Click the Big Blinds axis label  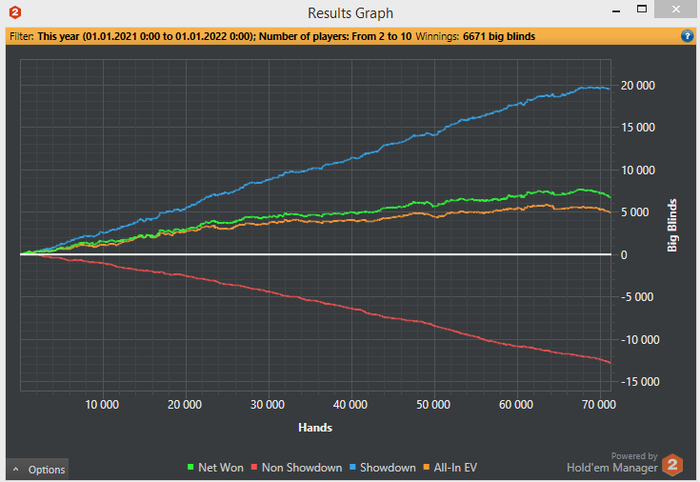[x=672, y=225]
